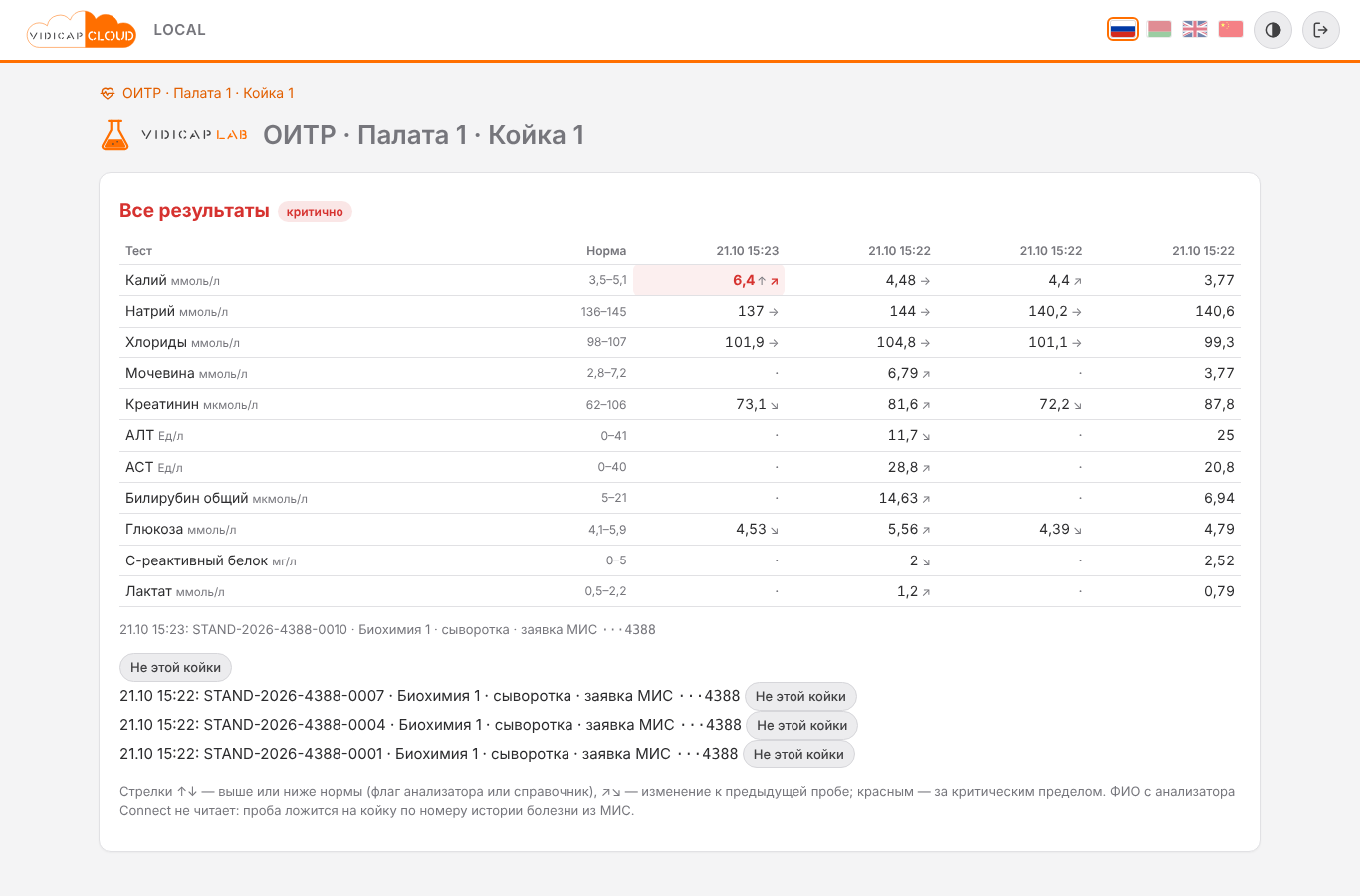This screenshot has height=896, width=1360.
Task: Click the heart icon in the breadcrumb
Action: click(108, 93)
